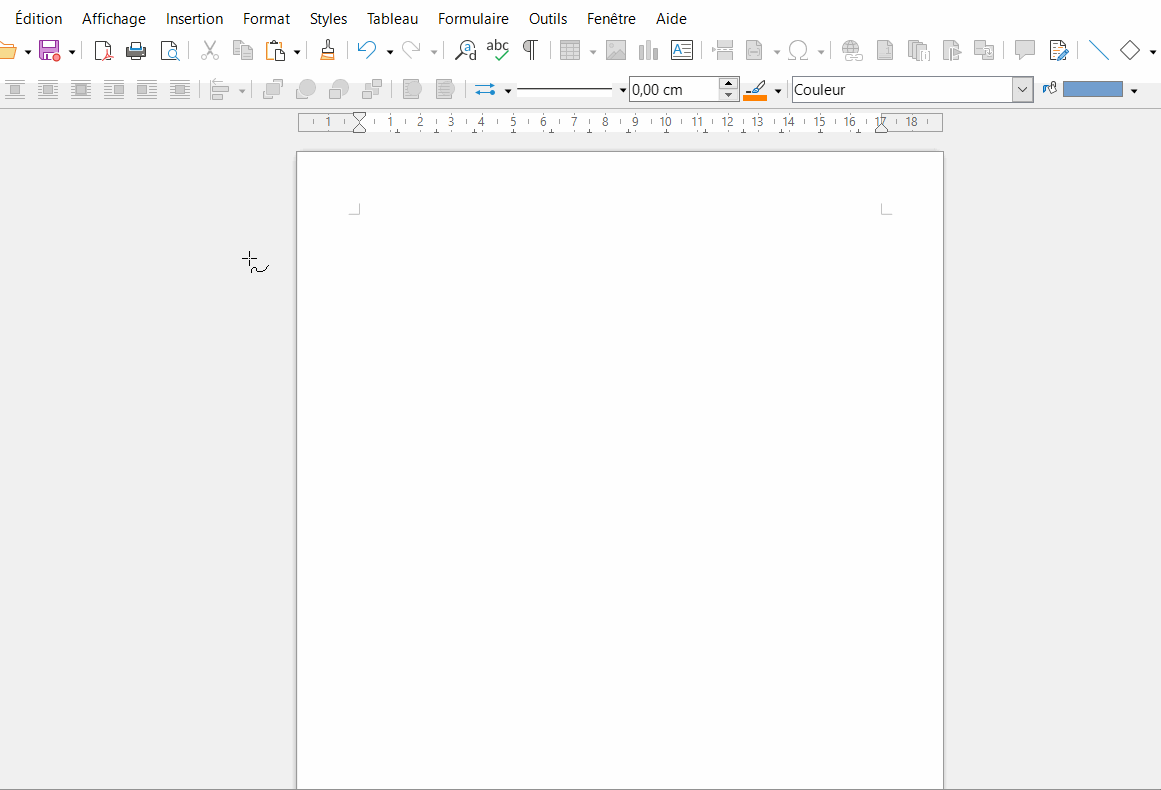Open the Aide menu

[671, 19]
